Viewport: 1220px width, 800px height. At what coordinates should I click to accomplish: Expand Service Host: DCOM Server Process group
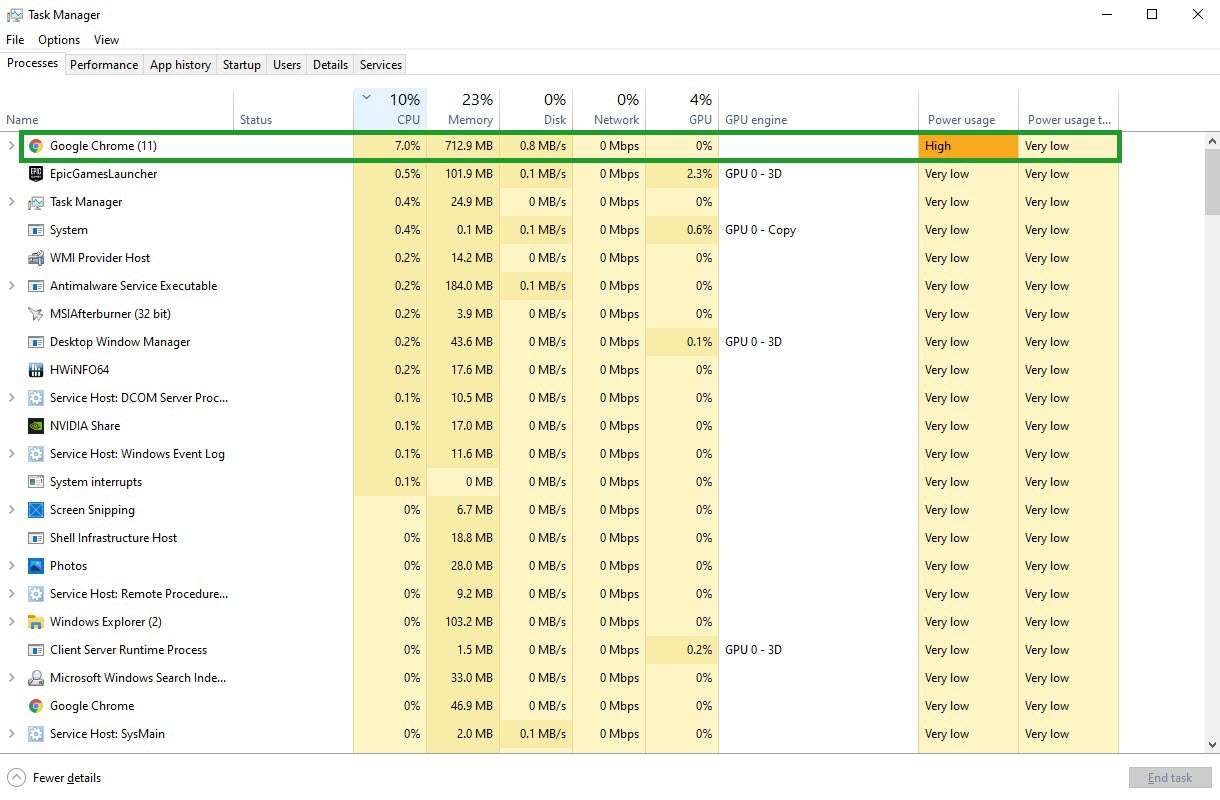click(12, 398)
